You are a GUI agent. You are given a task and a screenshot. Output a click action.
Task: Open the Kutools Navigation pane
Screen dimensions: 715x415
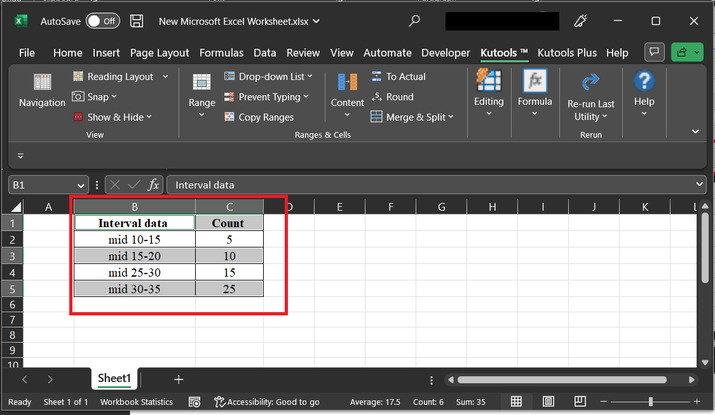point(42,90)
